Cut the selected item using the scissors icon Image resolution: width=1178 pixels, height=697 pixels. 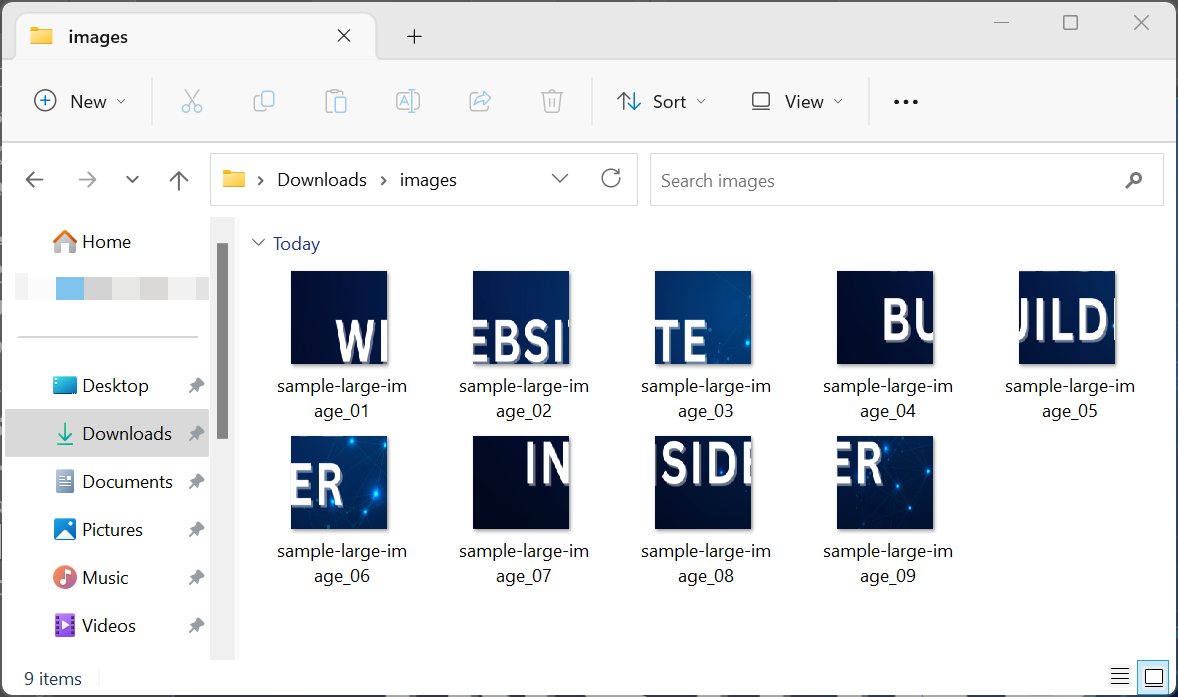(192, 101)
